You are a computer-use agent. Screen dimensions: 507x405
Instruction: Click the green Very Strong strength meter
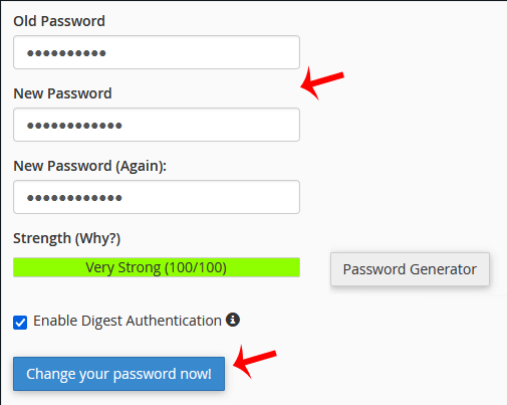click(156, 267)
